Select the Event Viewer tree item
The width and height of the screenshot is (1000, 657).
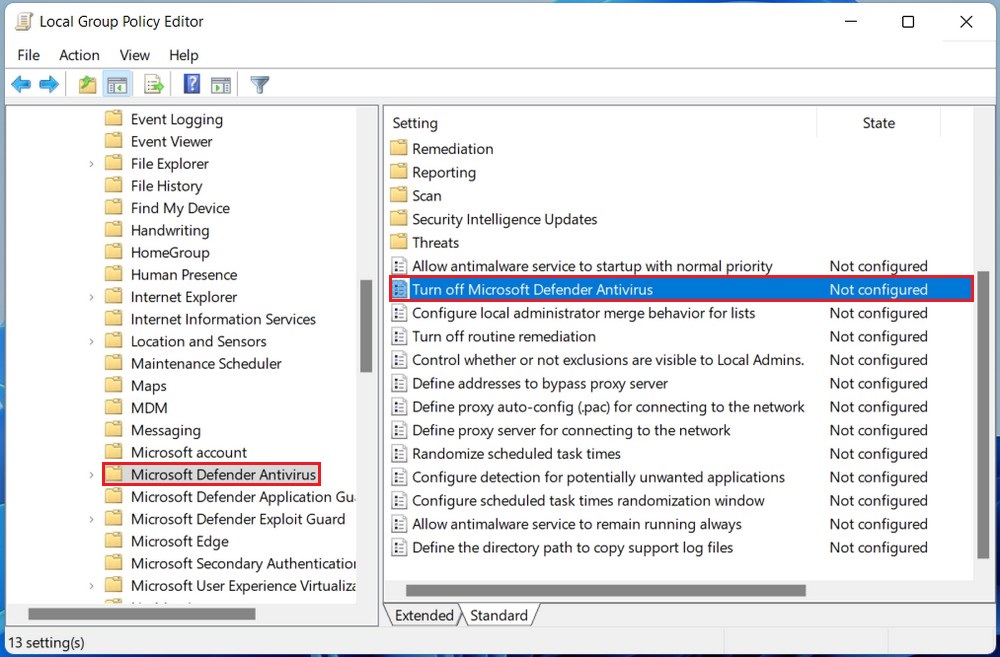pyautogui.click(x=172, y=141)
